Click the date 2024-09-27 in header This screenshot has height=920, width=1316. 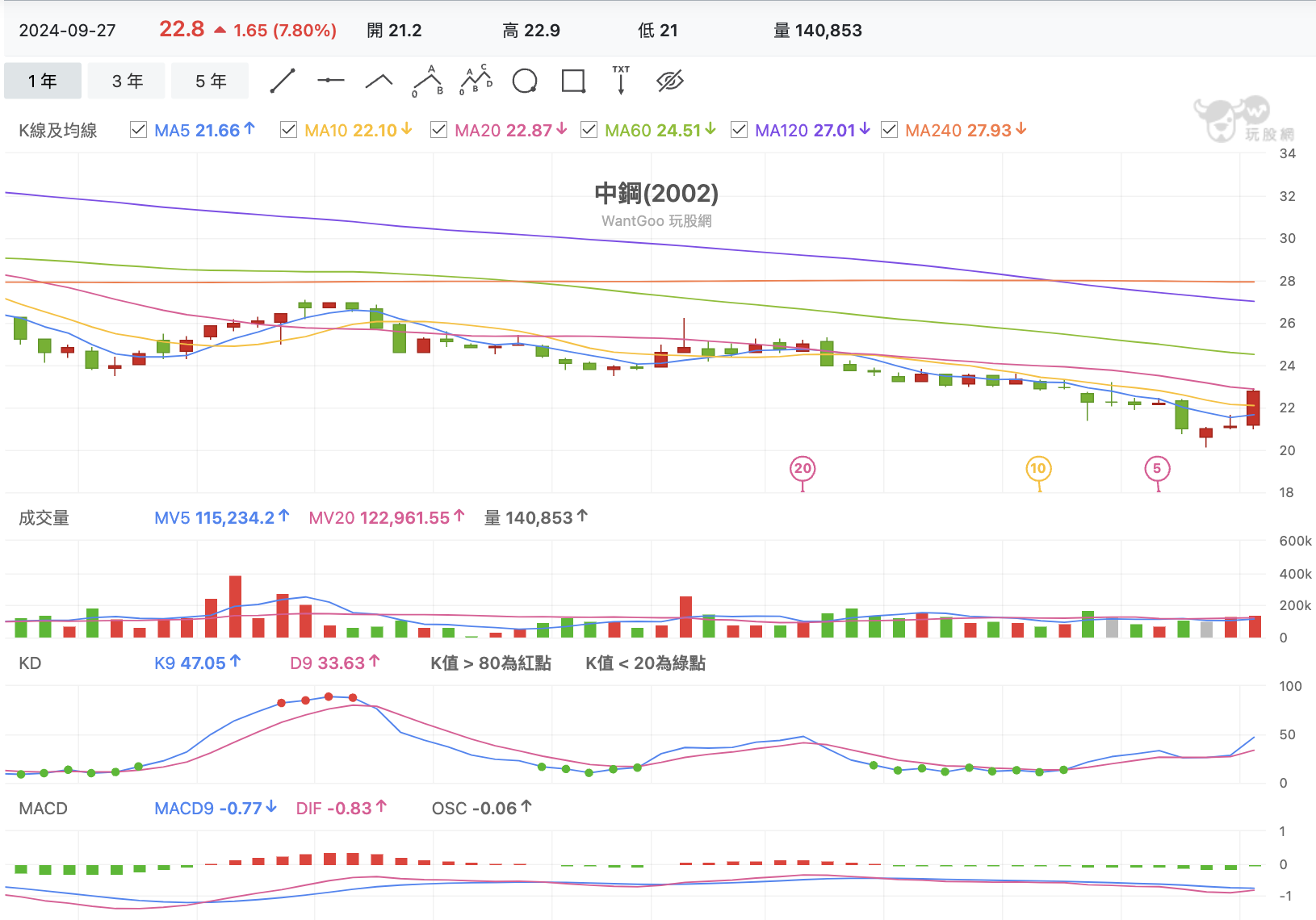(x=67, y=31)
